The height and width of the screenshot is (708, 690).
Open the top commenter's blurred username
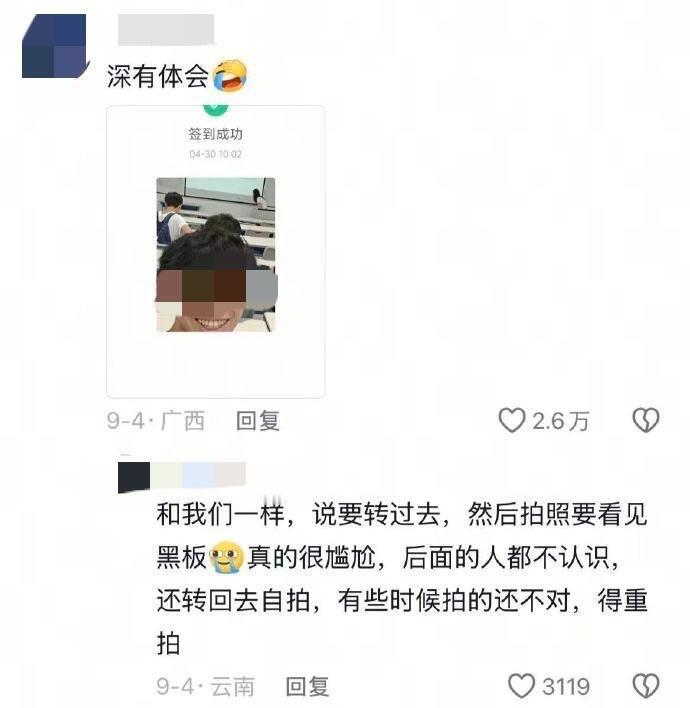coord(166,30)
